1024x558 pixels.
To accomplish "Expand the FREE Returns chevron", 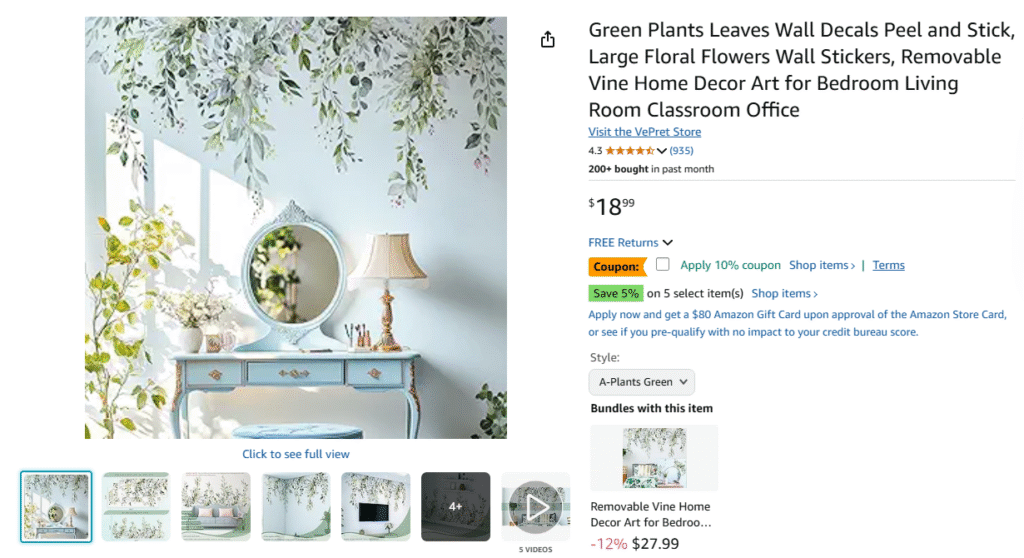I will [x=667, y=242].
